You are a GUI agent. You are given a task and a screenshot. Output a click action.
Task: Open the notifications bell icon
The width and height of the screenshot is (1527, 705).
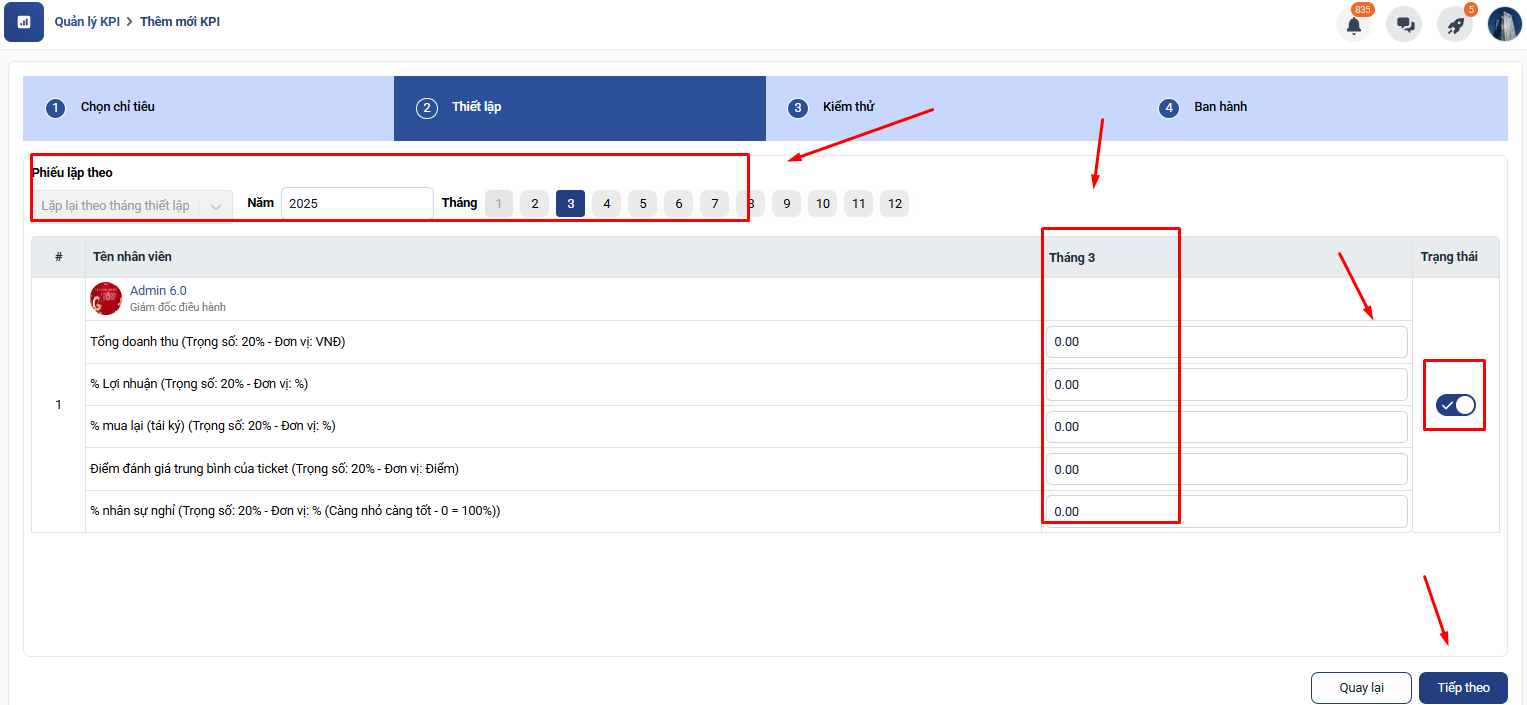1354,25
